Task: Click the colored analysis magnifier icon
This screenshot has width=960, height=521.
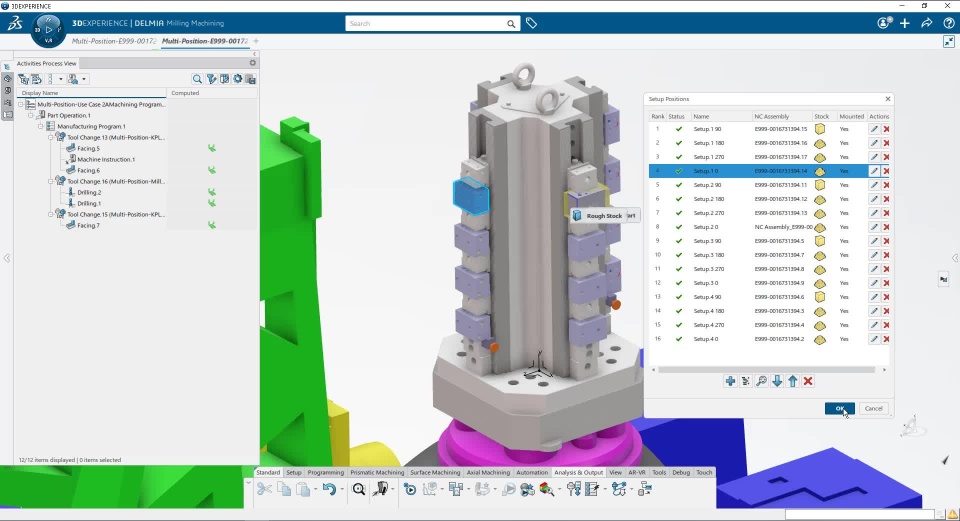Action: pyautogui.click(x=546, y=489)
